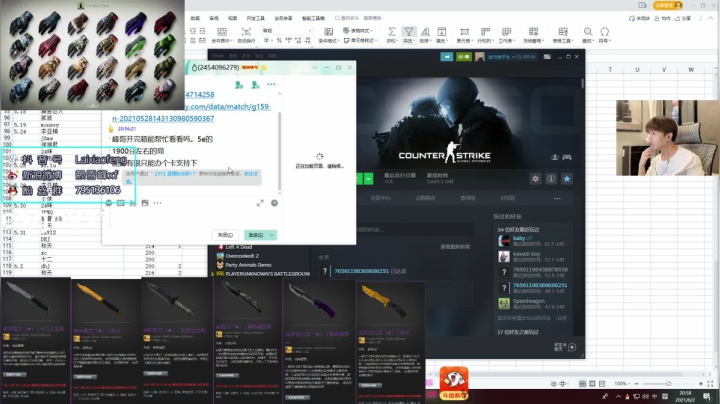Click the Share button in spreadsheet header
Viewport: 720px width, 404px height.
[683, 18]
